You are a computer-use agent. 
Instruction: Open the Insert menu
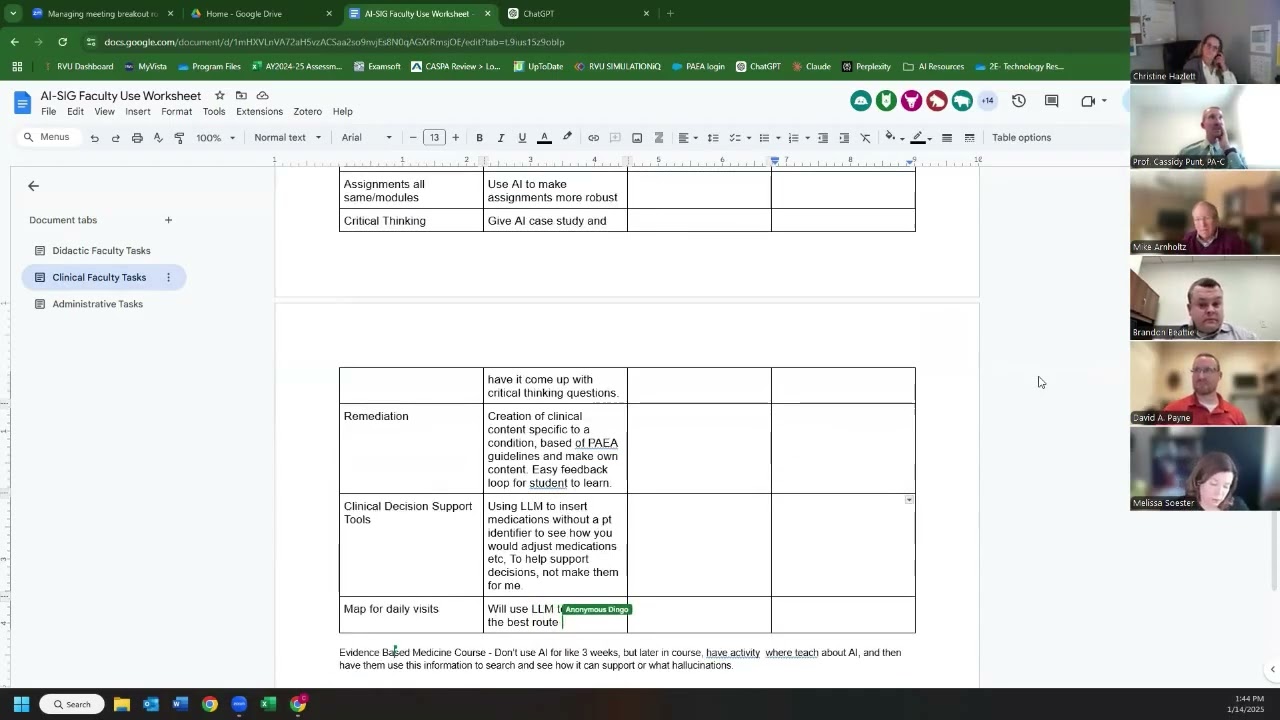coord(138,112)
